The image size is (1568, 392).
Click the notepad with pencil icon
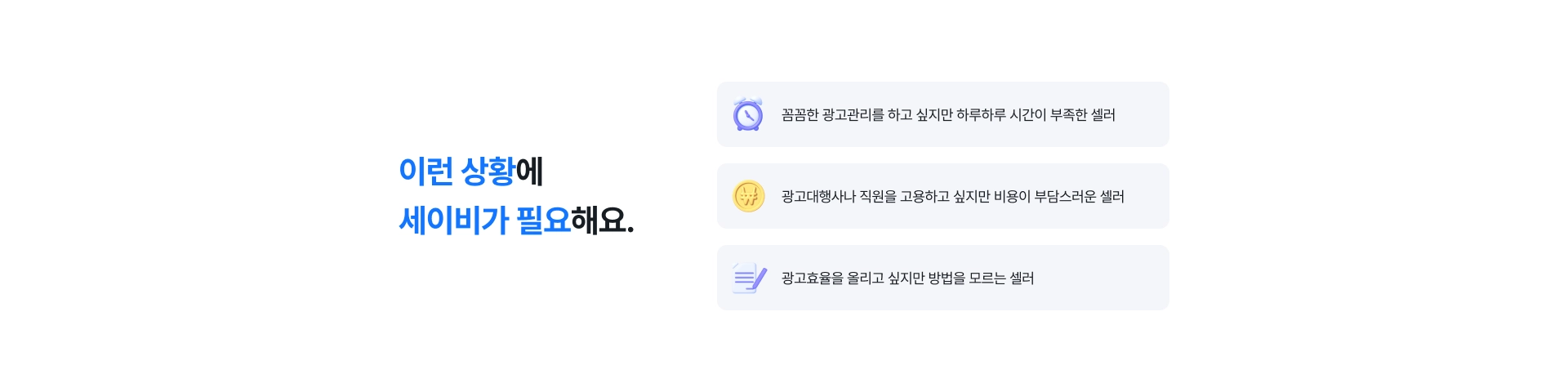(x=750, y=278)
